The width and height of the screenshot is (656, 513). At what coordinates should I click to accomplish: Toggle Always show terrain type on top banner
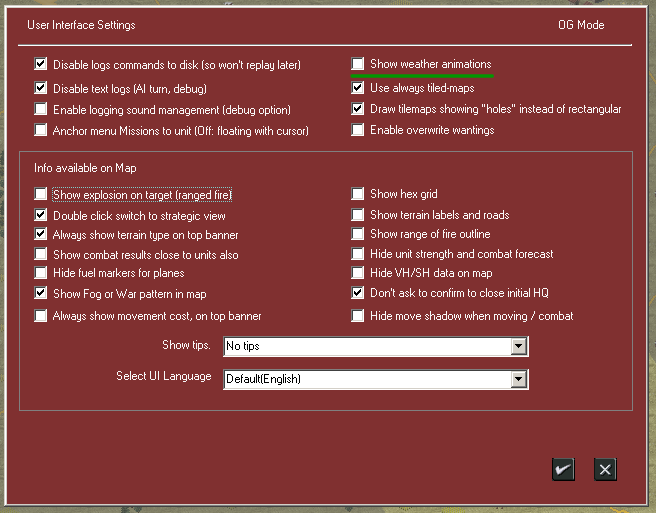41,234
